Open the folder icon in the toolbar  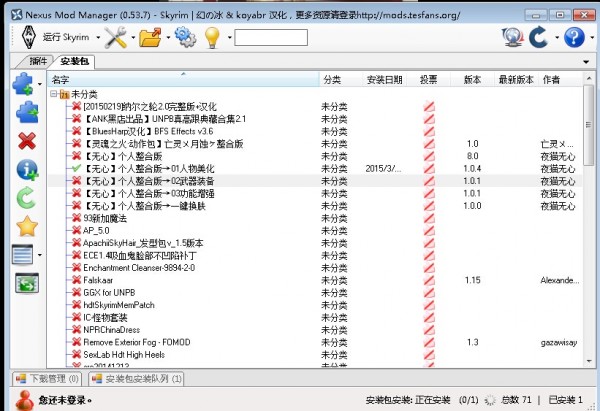tap(150, 37)
